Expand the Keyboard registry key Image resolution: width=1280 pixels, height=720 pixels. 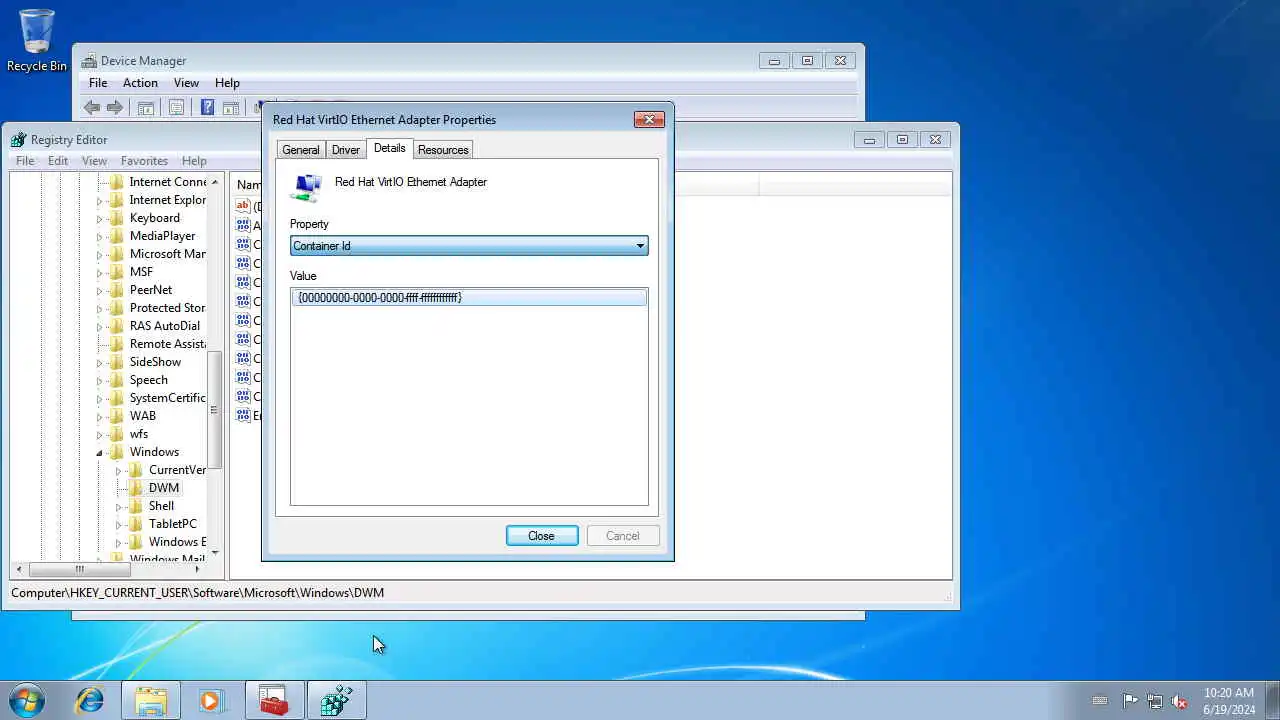click(x=99, y=218)
